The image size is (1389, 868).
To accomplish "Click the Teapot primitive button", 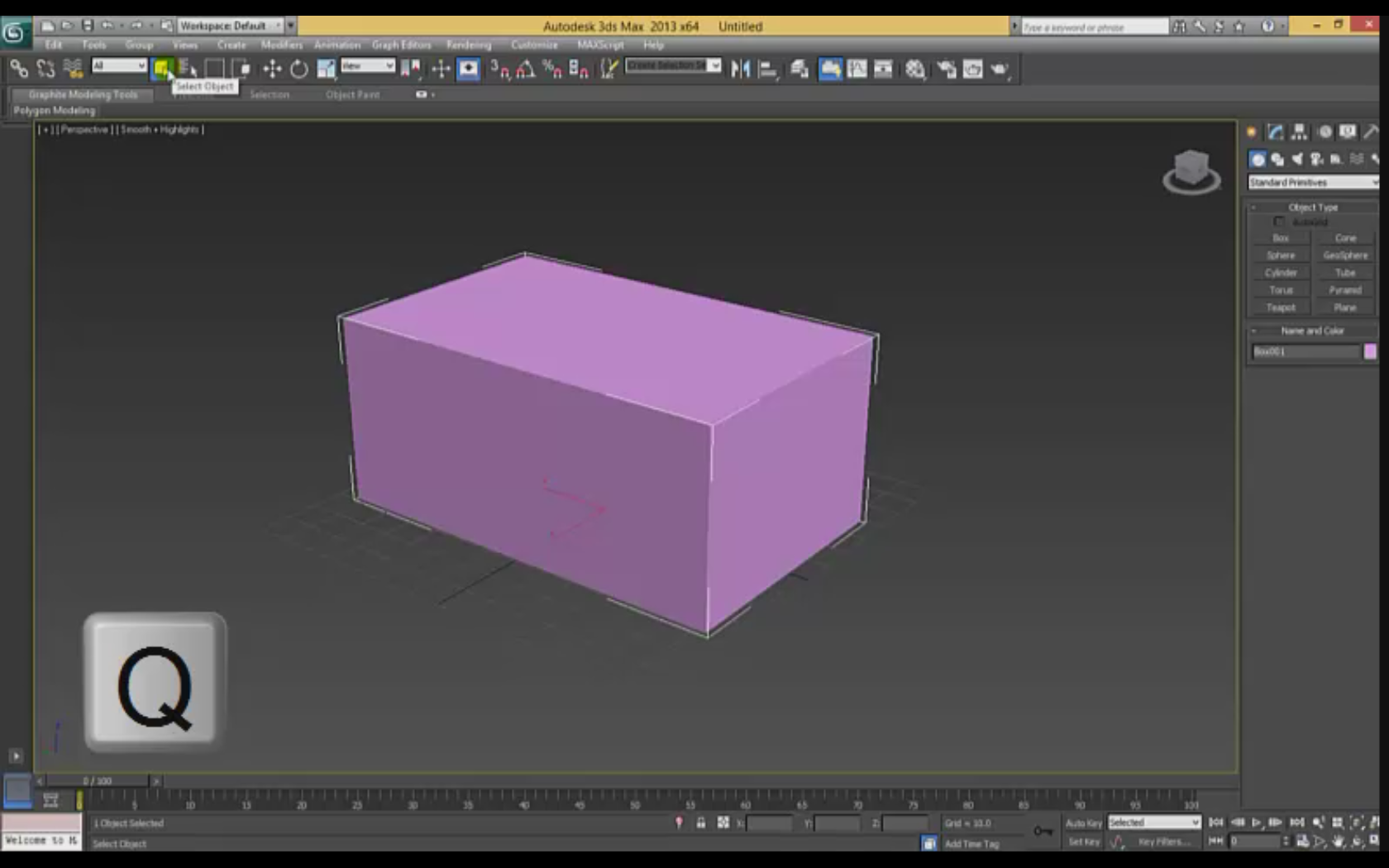I will 1281,308.
